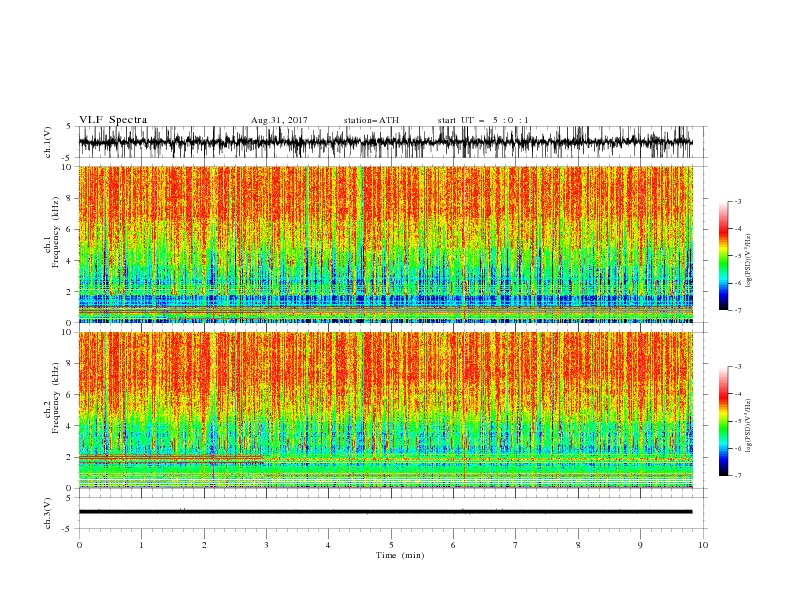
Task: Click the 'ch.3(V)' waveform axis label
Action: (x=48, y=513)
